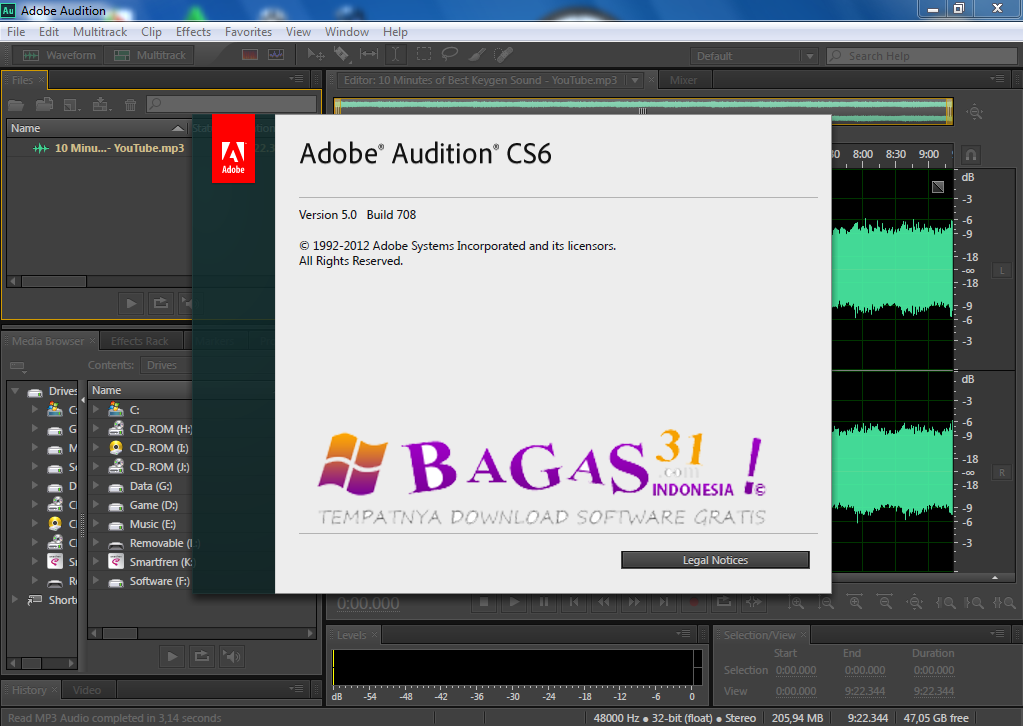
Task: Select the Spot Healing Brush tool
Action: tap(503, 55)
